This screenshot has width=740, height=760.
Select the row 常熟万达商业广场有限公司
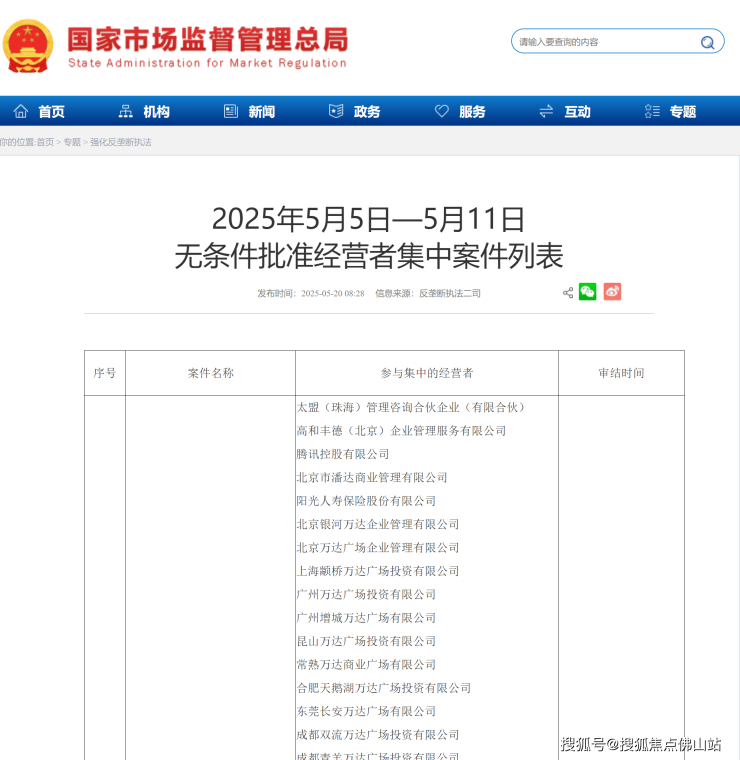(x=366, y=665)
